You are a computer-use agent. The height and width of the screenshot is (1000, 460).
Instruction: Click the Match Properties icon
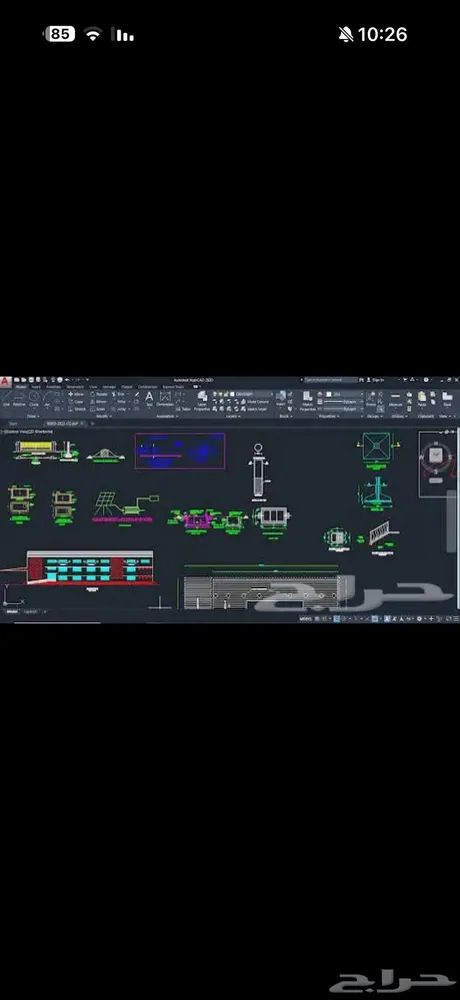(x=308, y=400)
